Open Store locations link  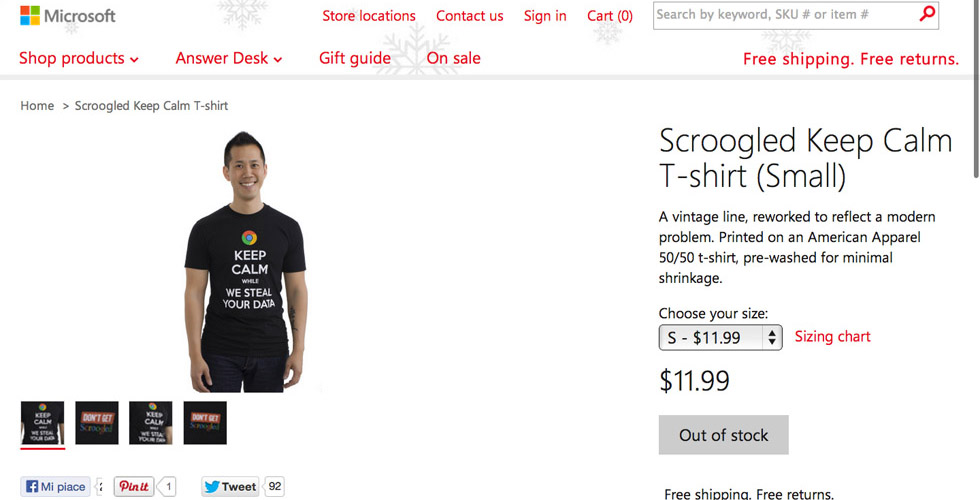tap(369, 16)
